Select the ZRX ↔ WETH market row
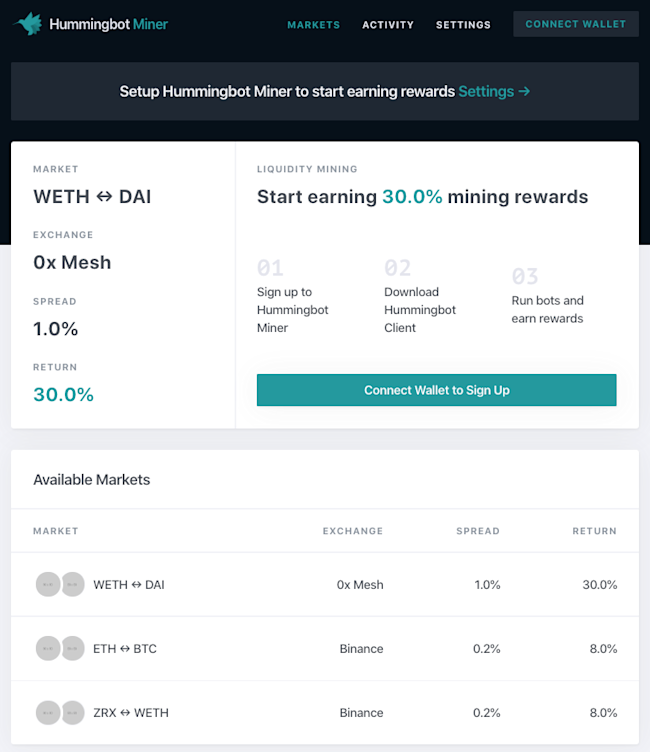The height and width of the screenshot is (752, 650). 325,713
